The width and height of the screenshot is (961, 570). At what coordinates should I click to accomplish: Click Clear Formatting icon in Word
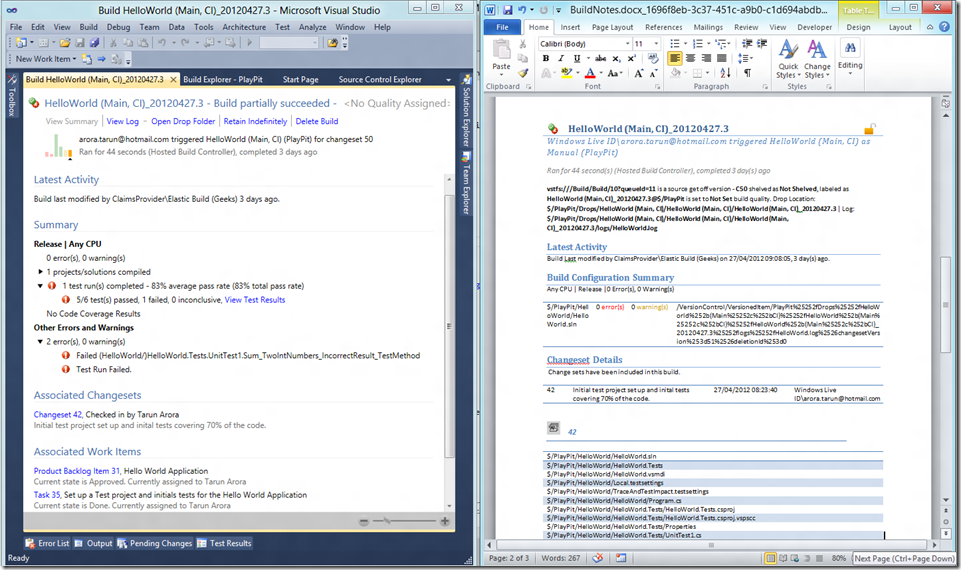653,58
